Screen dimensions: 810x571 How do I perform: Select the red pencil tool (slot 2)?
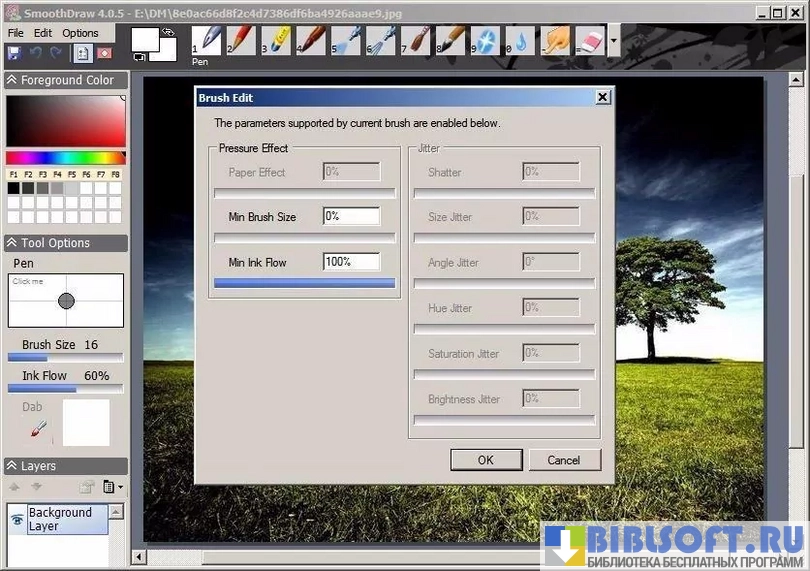(241, 40)
